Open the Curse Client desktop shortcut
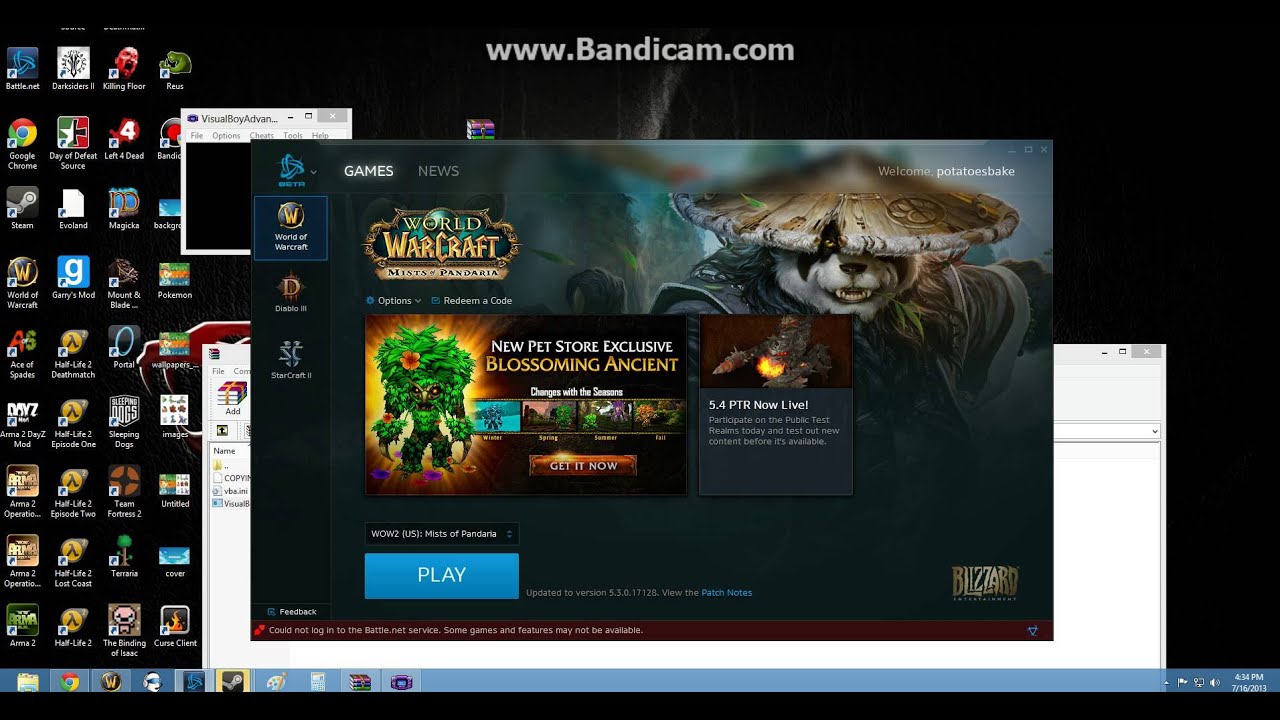Image resolution: width=1280 pixels, height=720 pixels. click(x=175, y=627)
